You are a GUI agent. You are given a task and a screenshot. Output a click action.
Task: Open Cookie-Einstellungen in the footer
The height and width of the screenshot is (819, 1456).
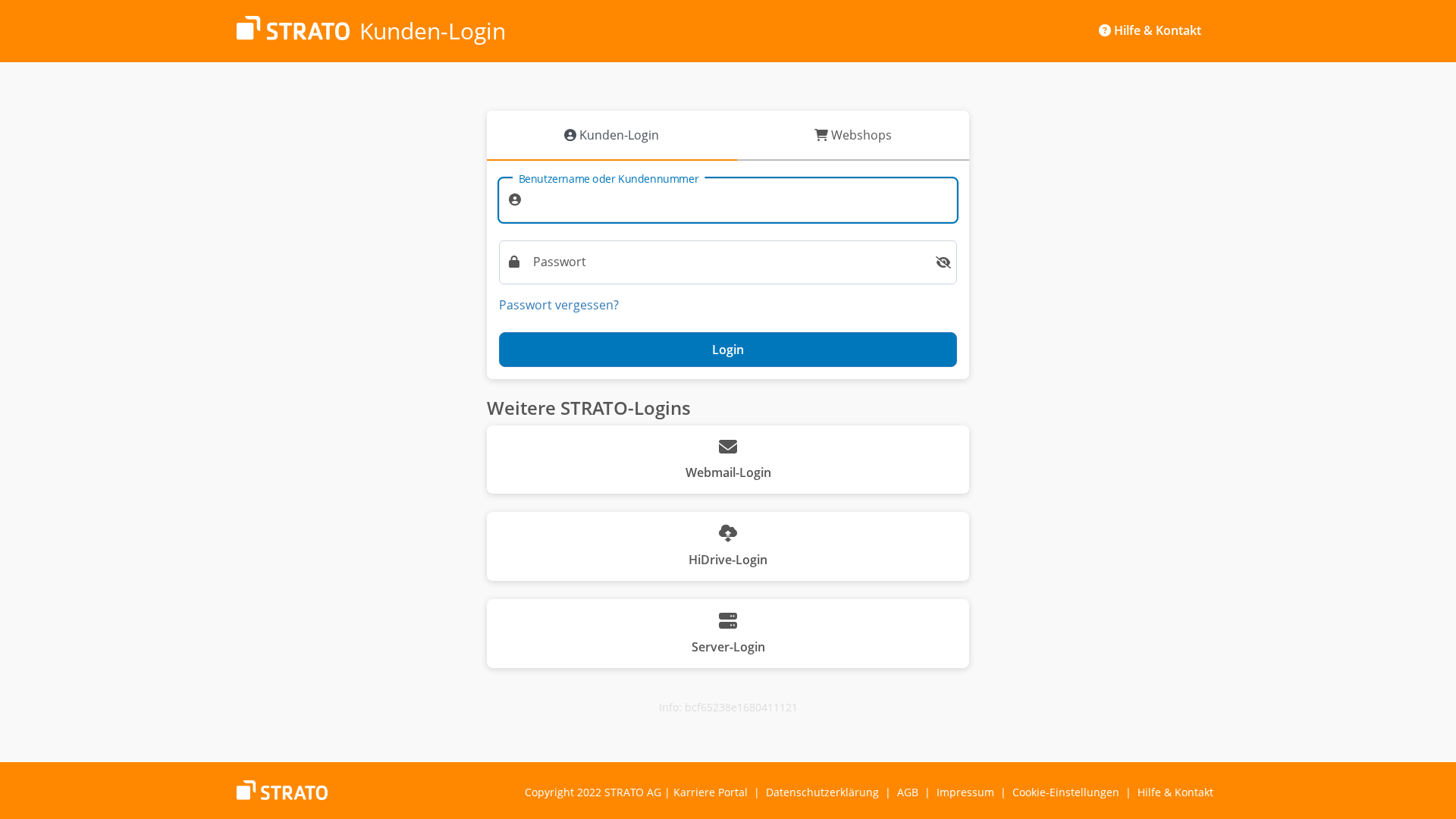1065,792
